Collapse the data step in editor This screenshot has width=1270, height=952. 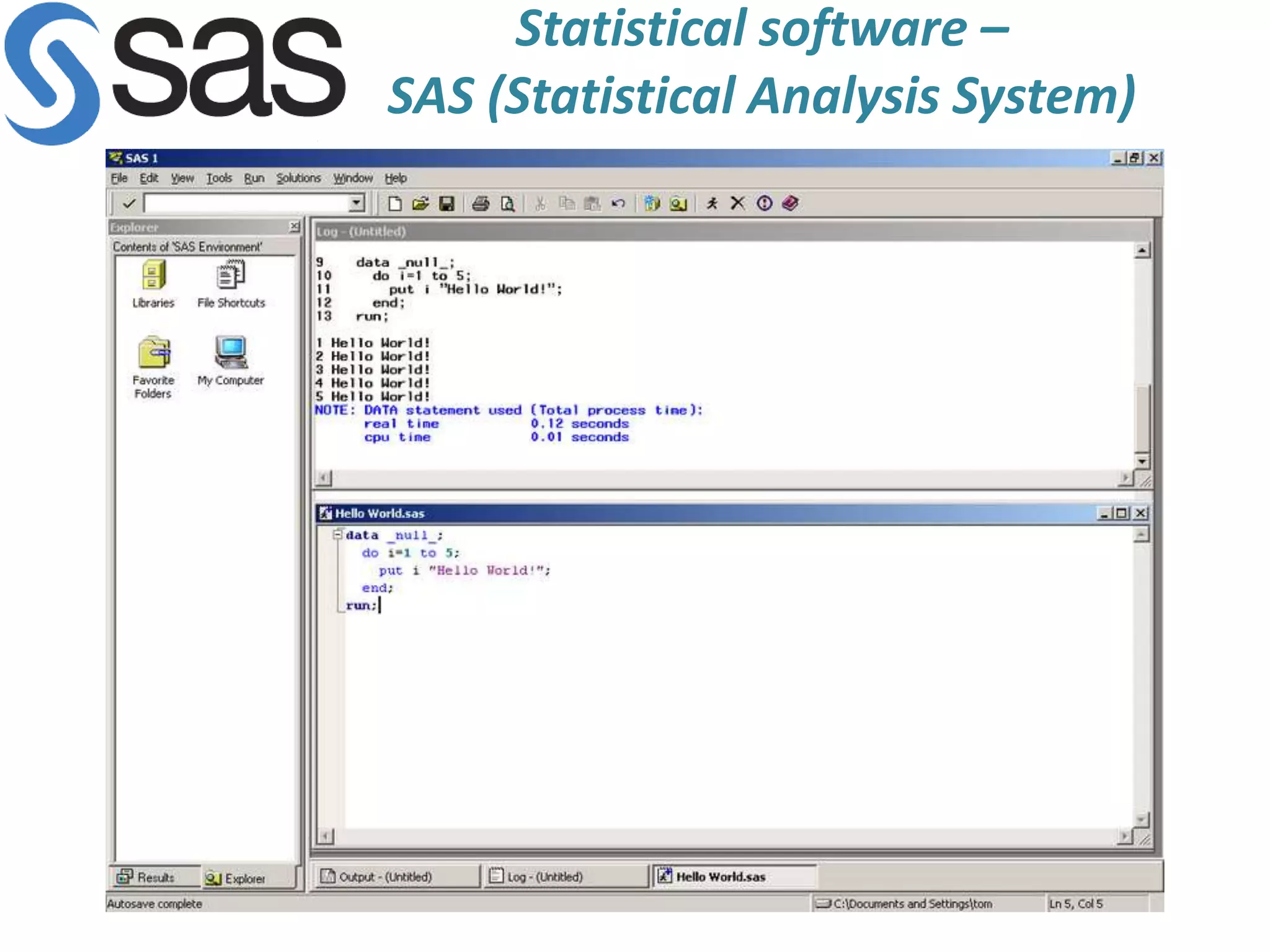coord(338,534)
